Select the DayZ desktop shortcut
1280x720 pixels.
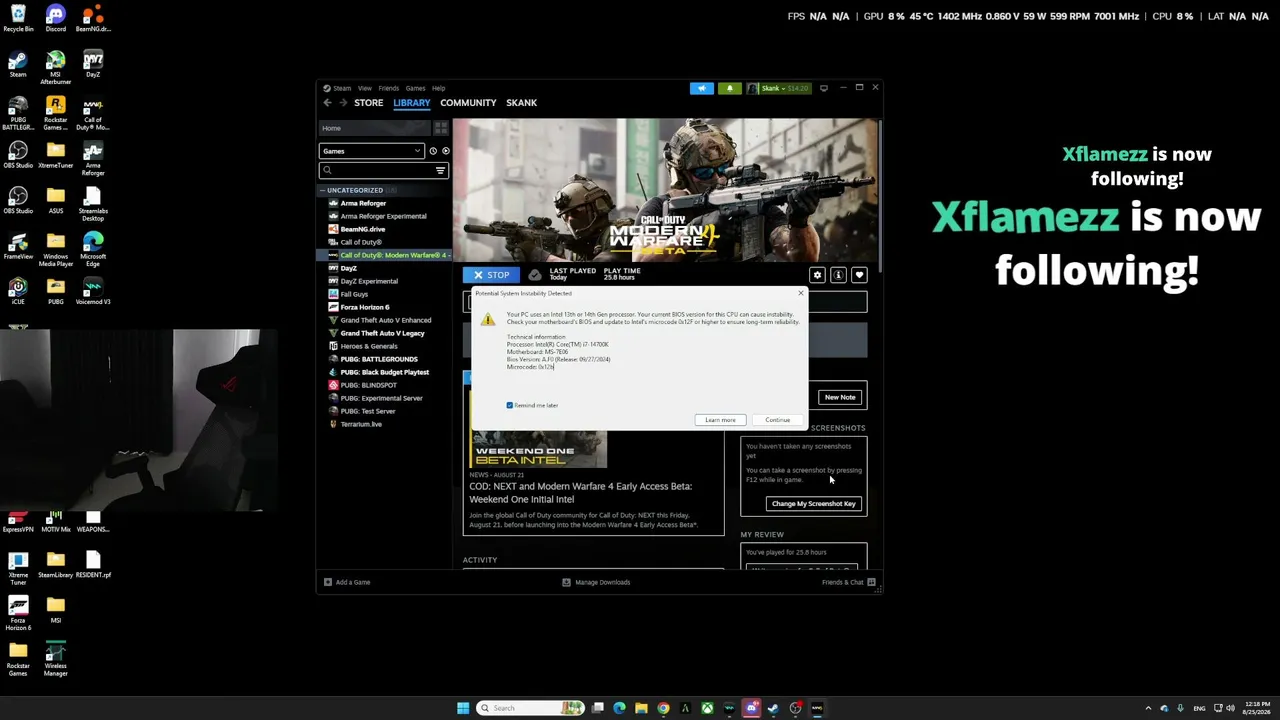pyautogui.click(x=93, y=64)
